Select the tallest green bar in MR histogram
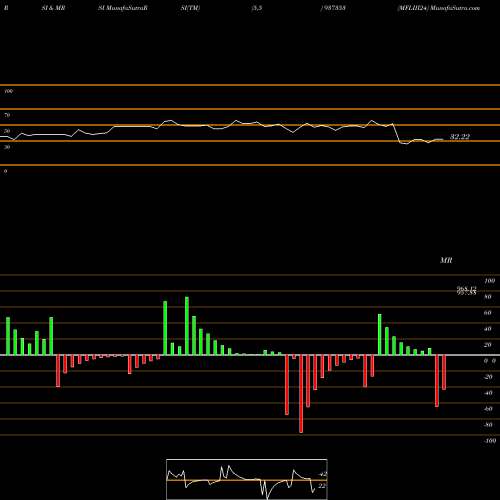 pyautogui.click(x=187, y=326)
